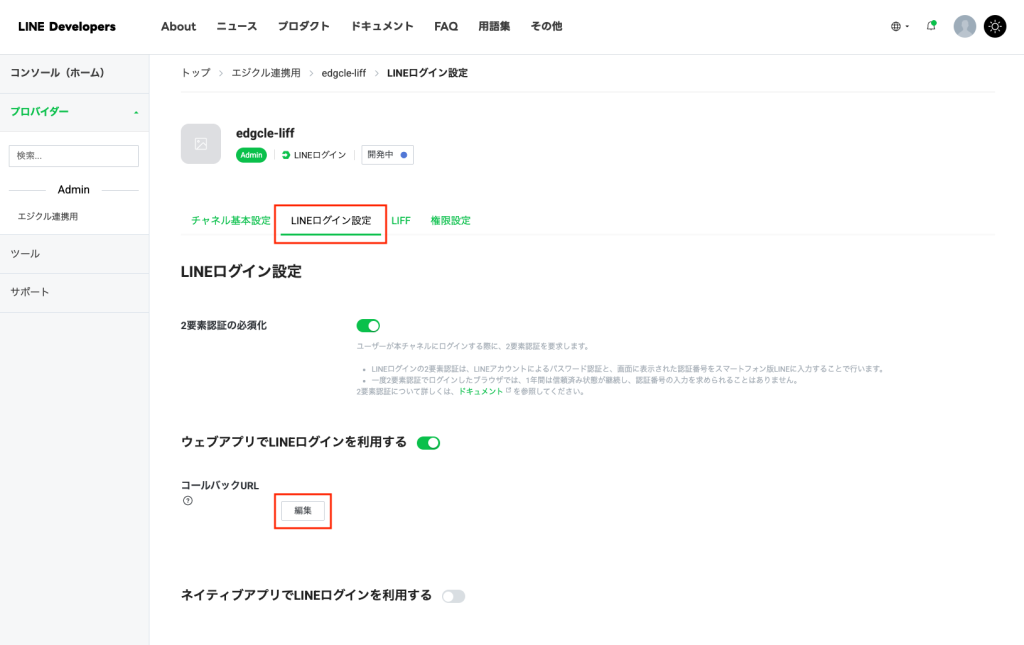
Task: Toggle ウェブアプリでLINEログインを利用する switch
Action: coord(428,443)
